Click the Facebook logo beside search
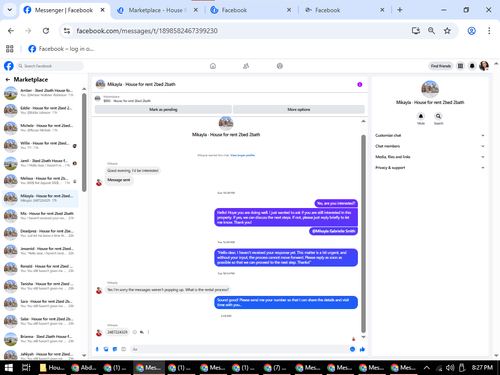Screen dimensions: 500x375 pos(9,66)
